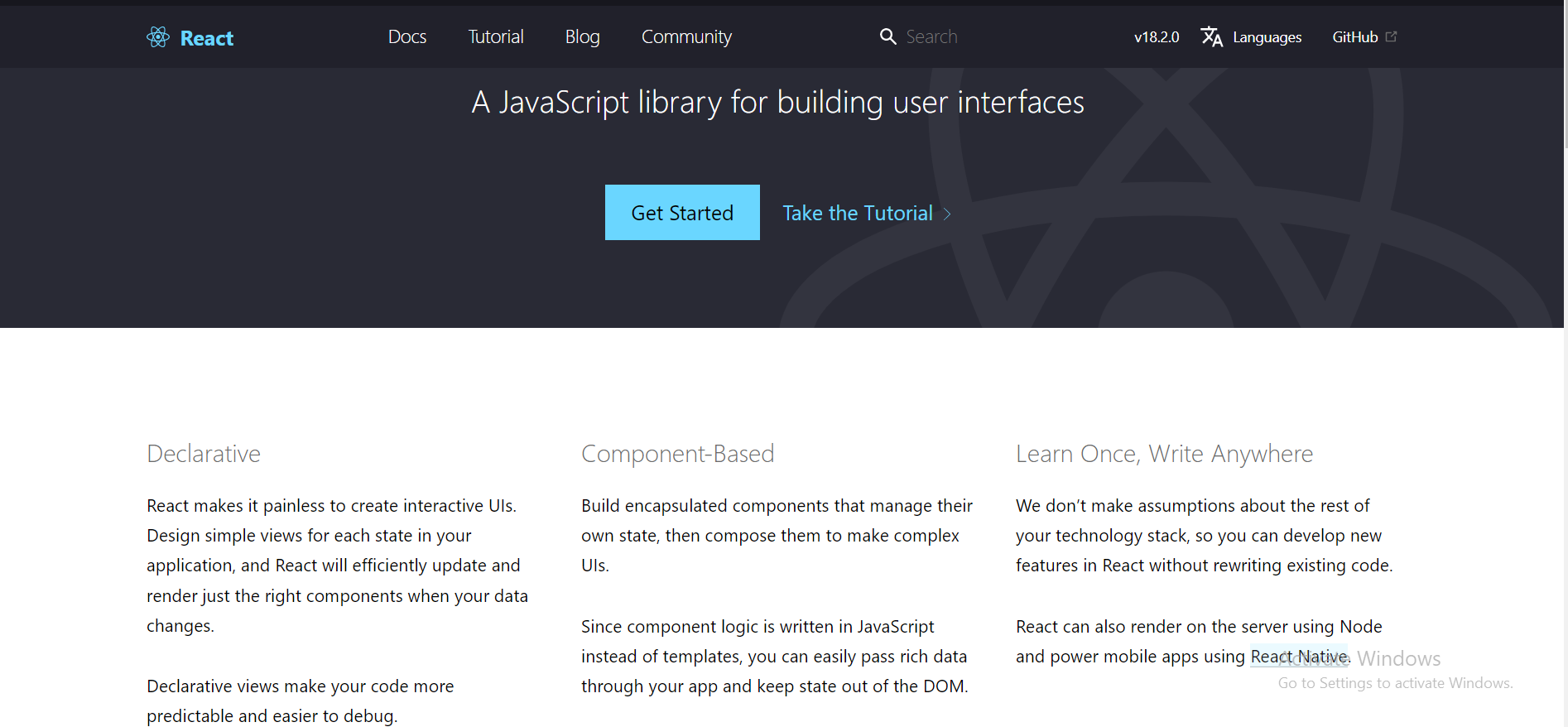
Task: Open the Community nav link
Action: coord(686,36)
